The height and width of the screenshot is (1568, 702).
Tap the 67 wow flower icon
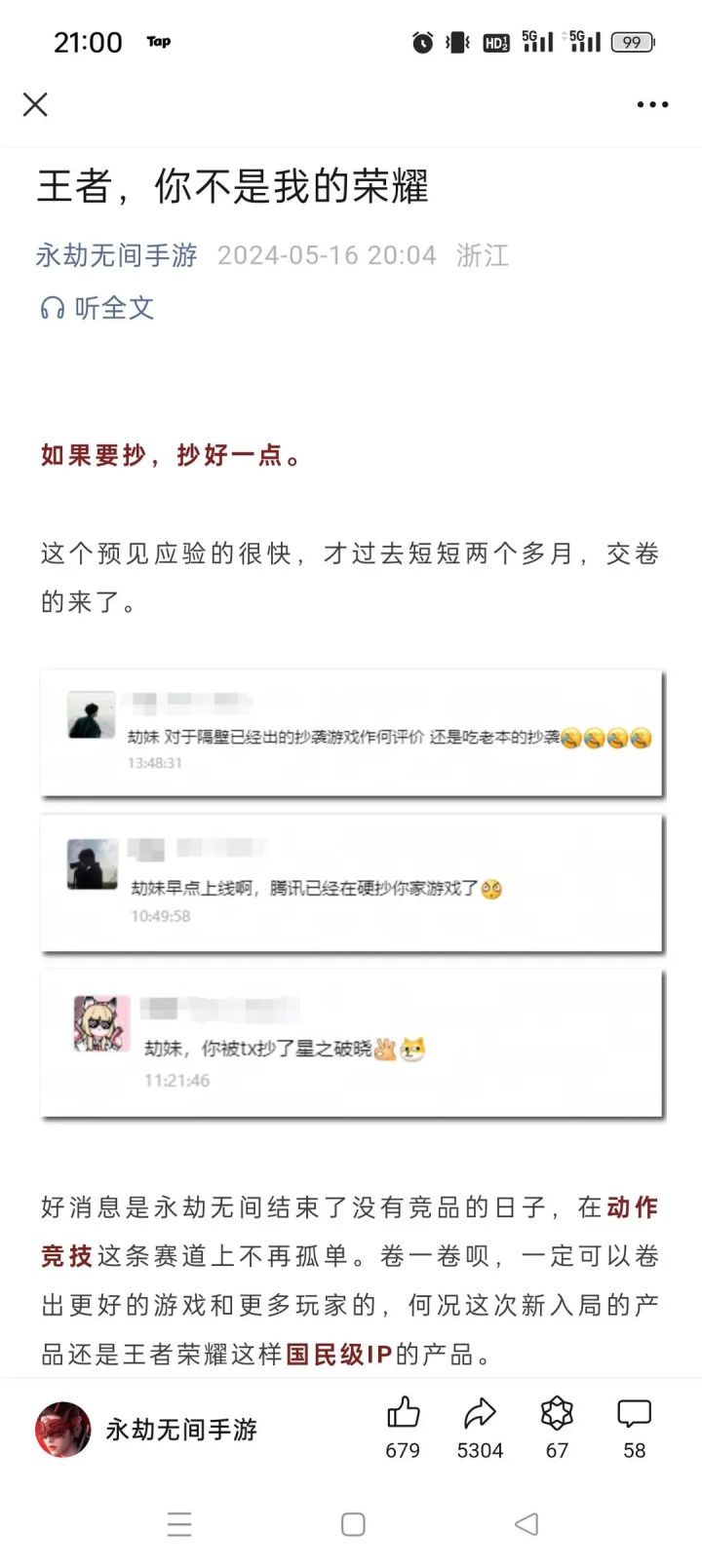(x=557, y=1412)
